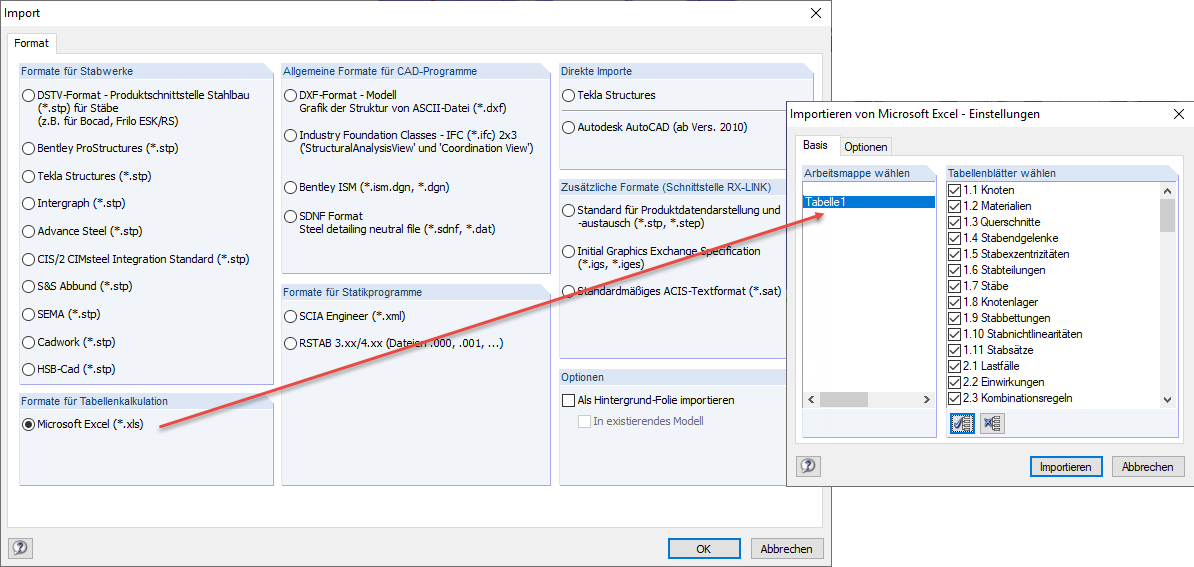
Task: Uncheck 1.10 Stabnichtlinearitäten sheet
Action: [954, 334]
